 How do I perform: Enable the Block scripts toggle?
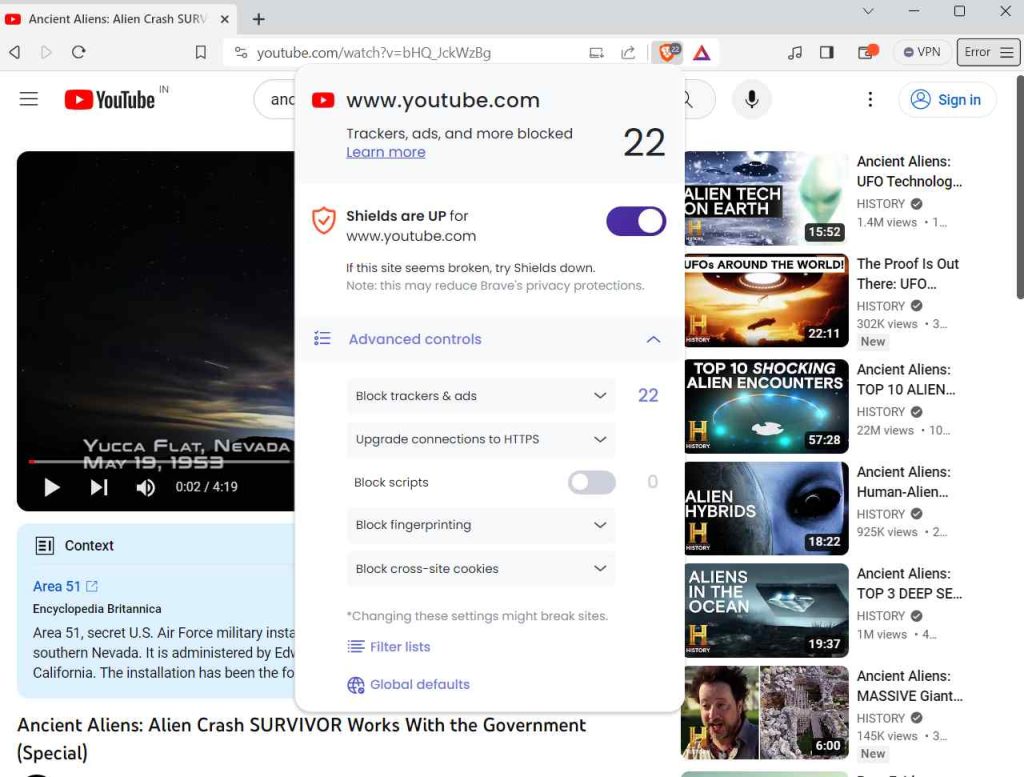point(592,483)
